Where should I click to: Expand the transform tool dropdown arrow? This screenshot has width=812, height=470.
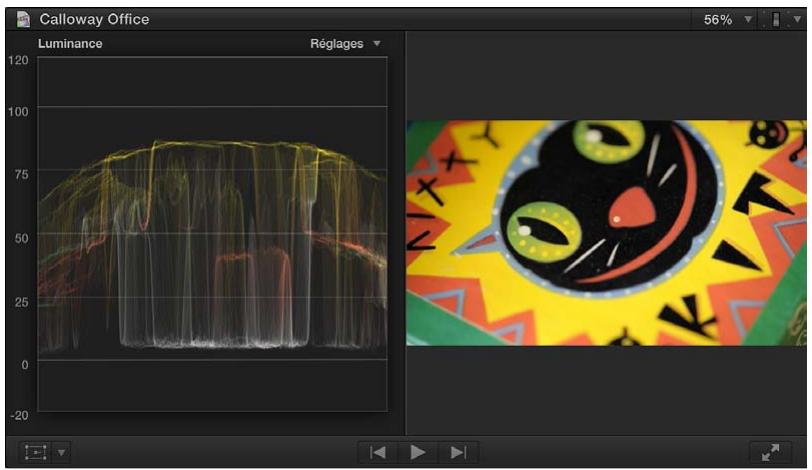coord(62,452)
